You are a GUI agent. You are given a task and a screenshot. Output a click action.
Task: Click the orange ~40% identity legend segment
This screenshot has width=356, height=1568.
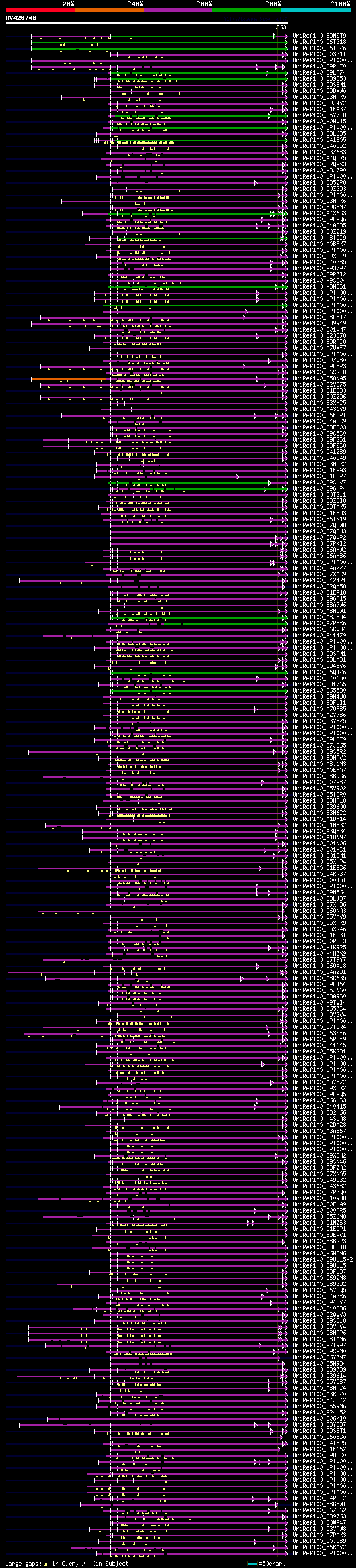click(109, 10)
